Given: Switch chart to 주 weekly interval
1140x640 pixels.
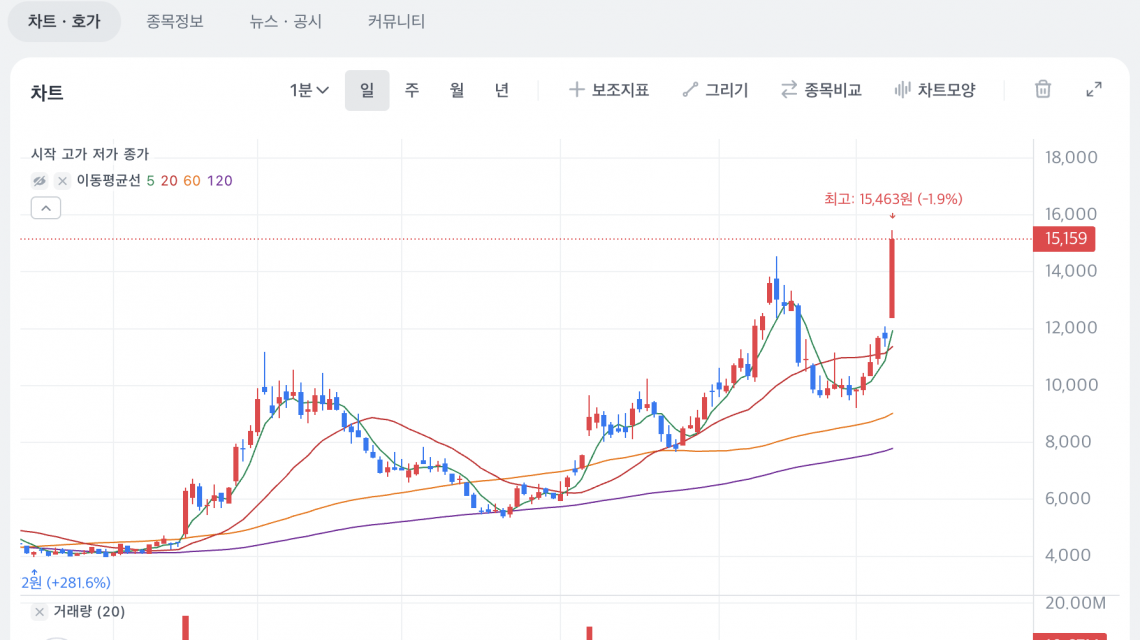Looking at the screenshot, I should (412, 90).
